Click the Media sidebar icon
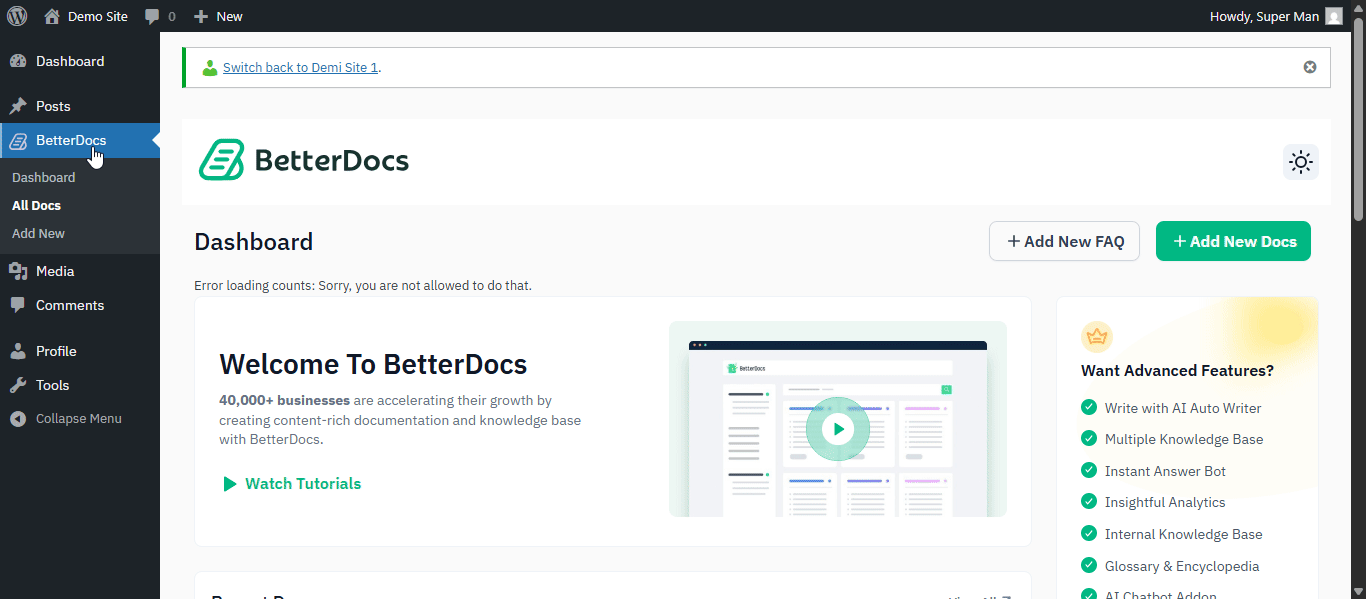 [x=18, y=271]
